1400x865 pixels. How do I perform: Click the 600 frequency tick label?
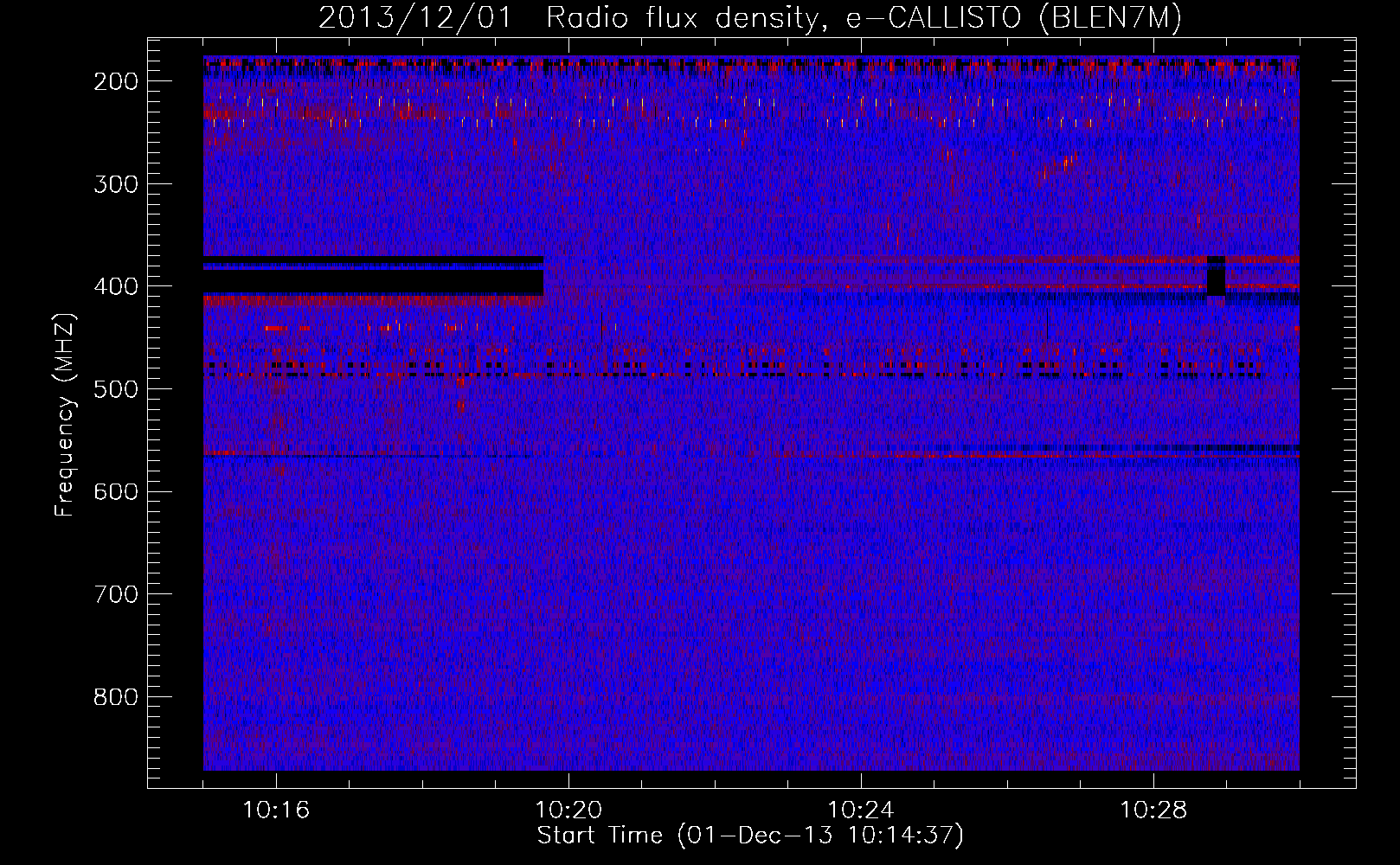pos(115,491)
